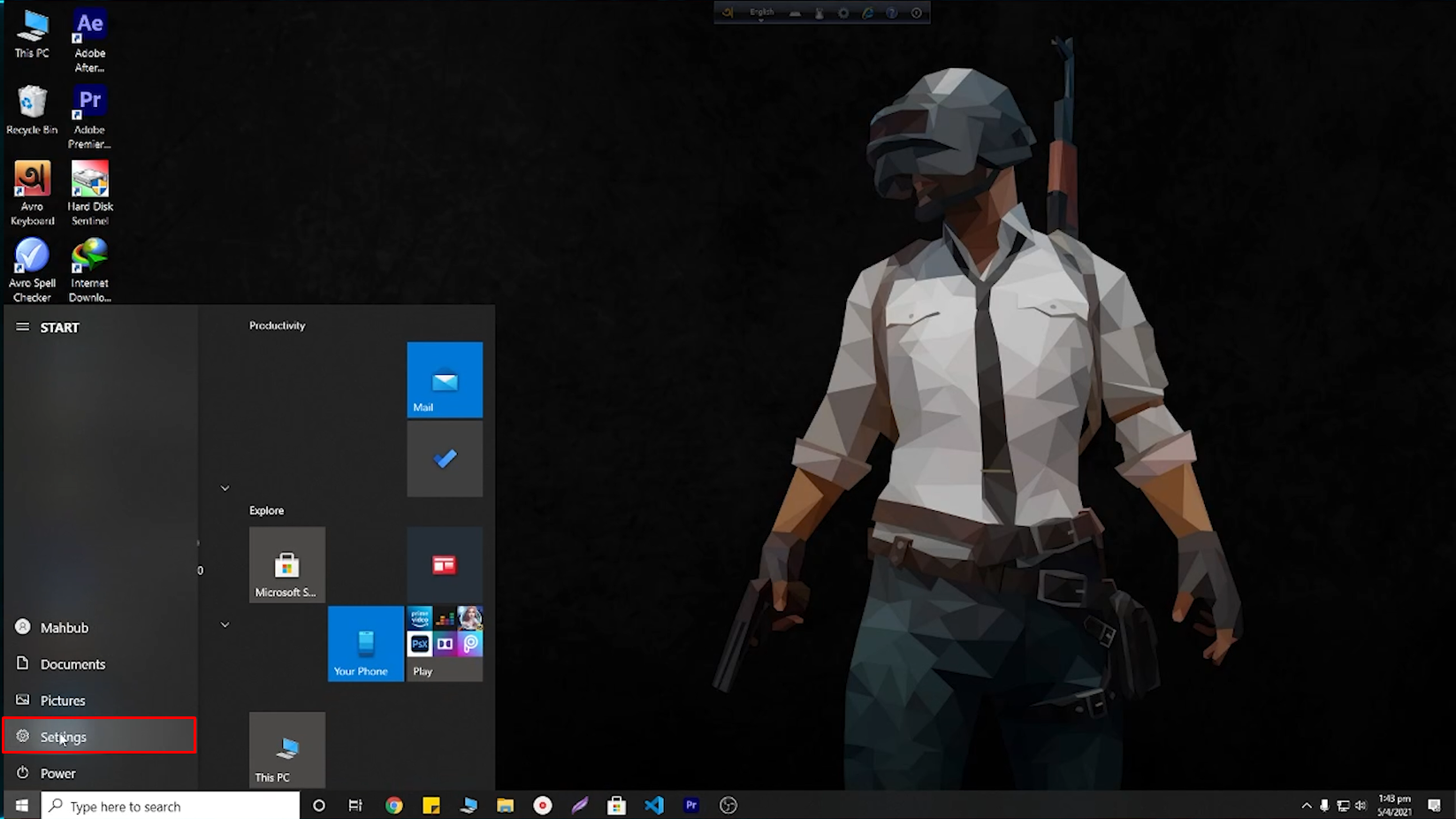
Task: Launch the Mail tile
Action: [445, 379]
